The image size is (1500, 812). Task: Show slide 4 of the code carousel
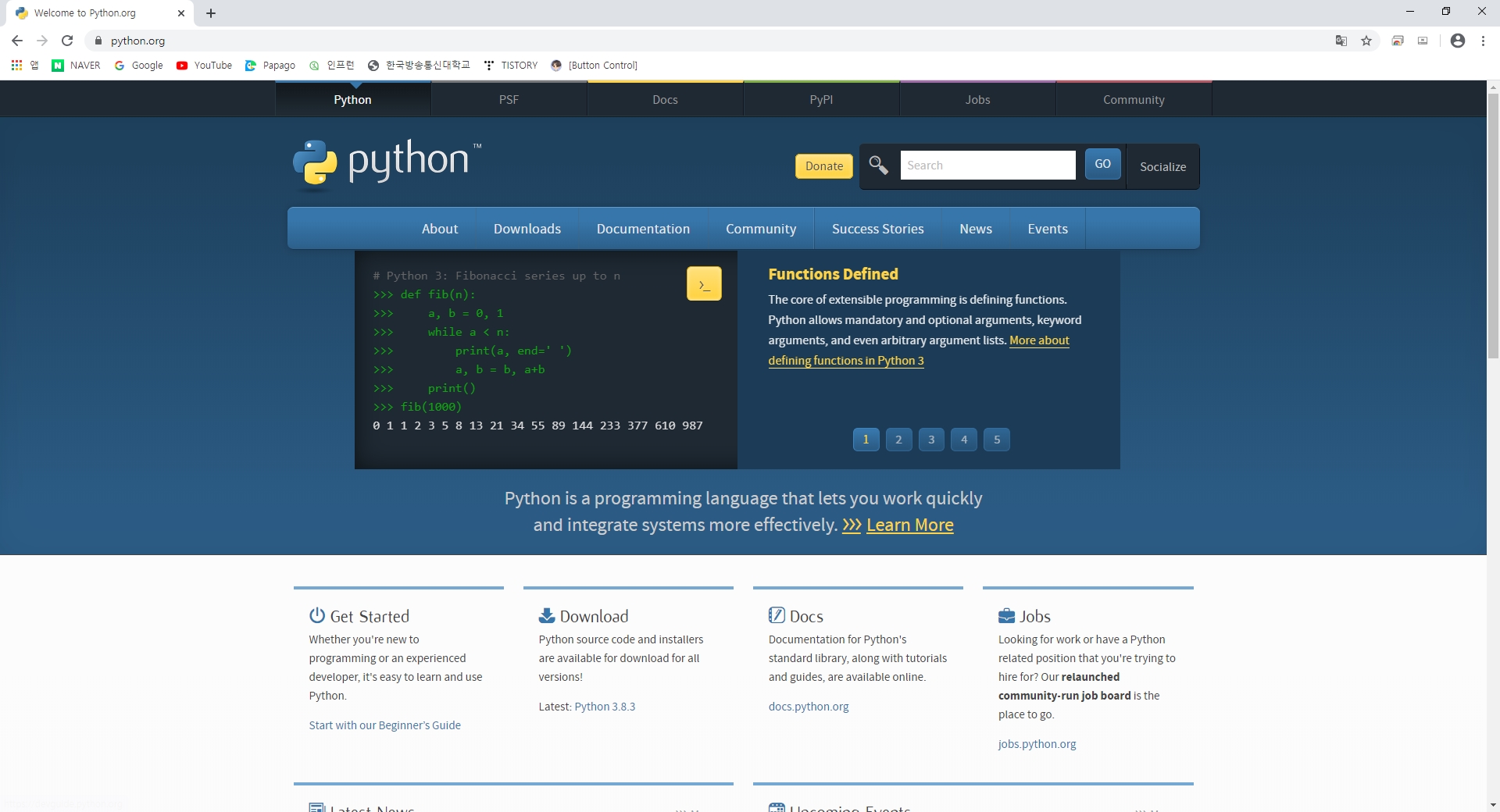(964, 440)
